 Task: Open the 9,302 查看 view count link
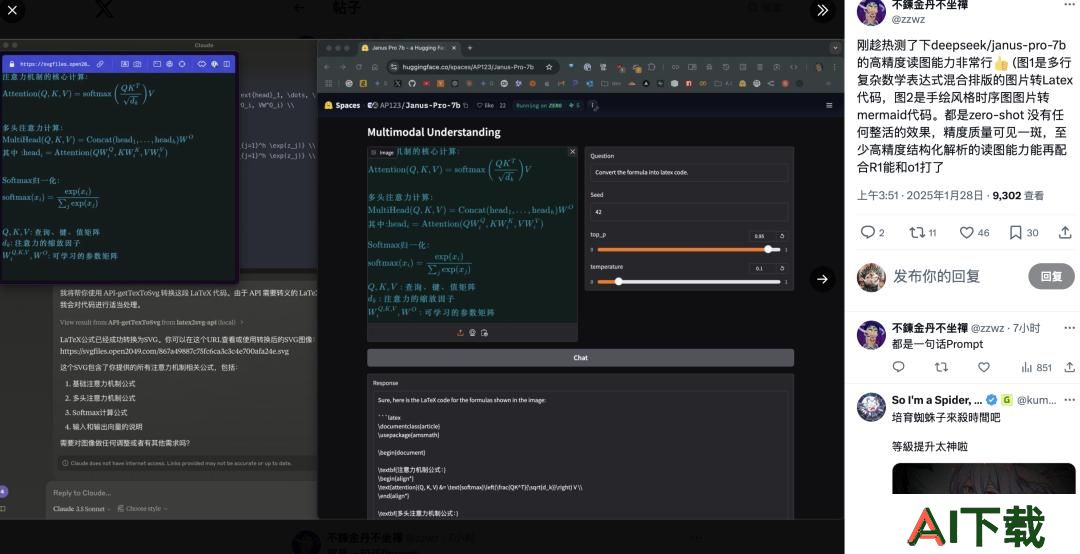1018,196
